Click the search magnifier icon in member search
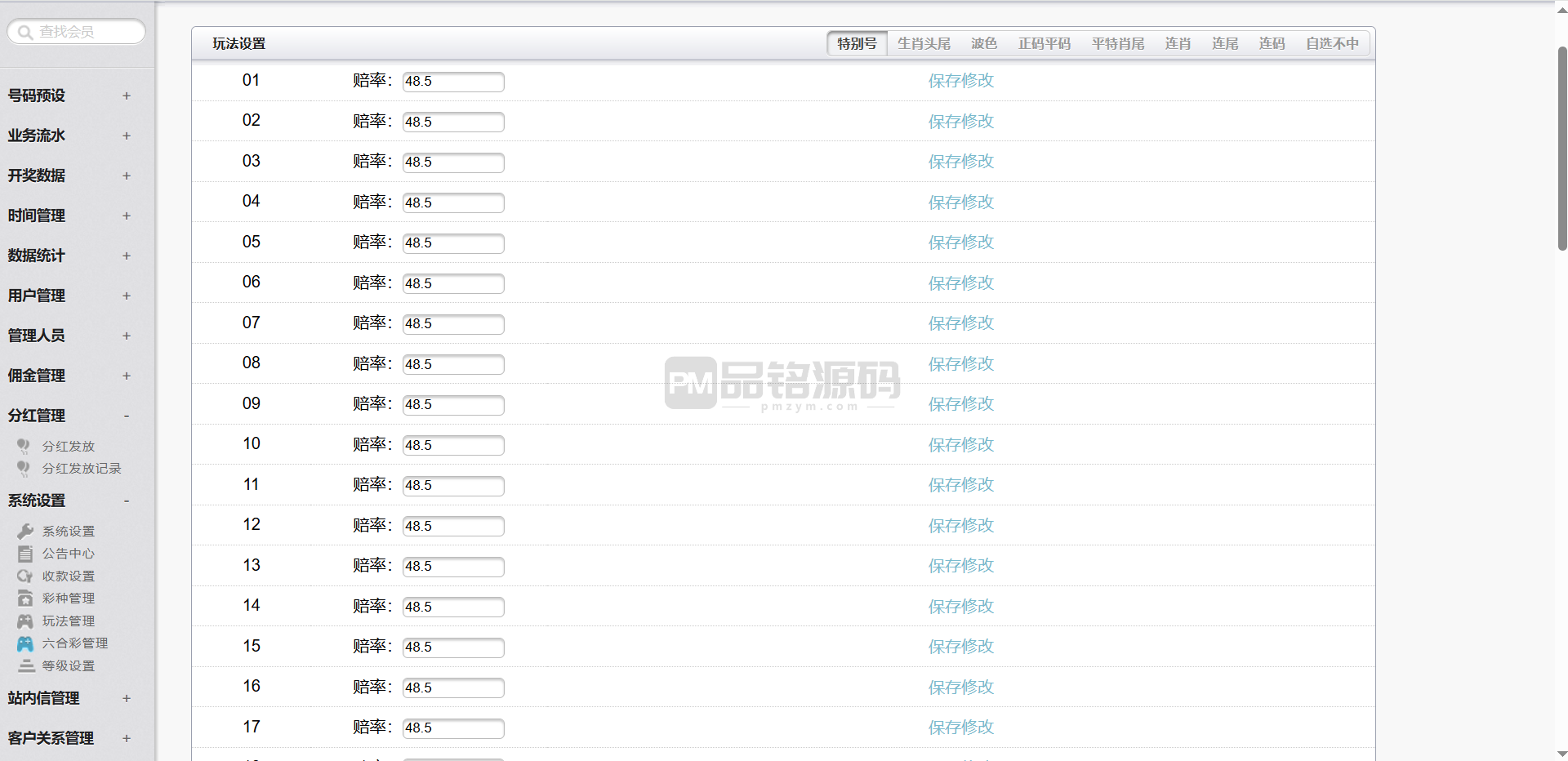Image resolution: width=1568 pixels, height=761 pixels. (25, 32)
